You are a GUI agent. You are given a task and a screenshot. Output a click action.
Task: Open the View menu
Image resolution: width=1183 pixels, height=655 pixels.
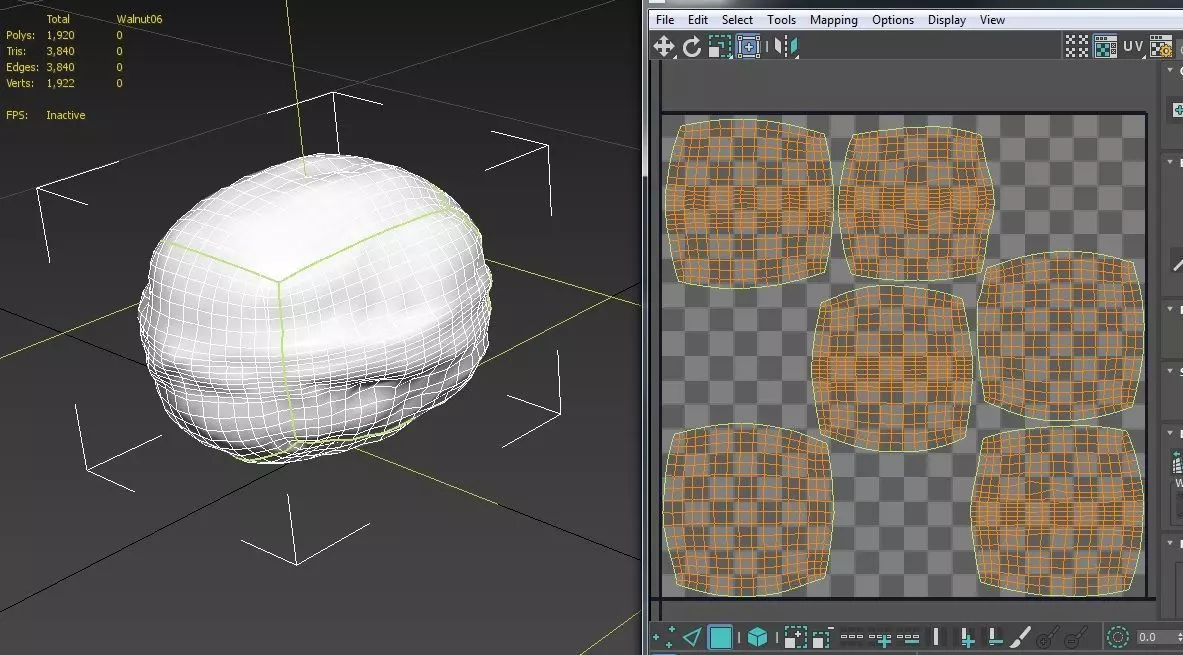tap(992, 20)
